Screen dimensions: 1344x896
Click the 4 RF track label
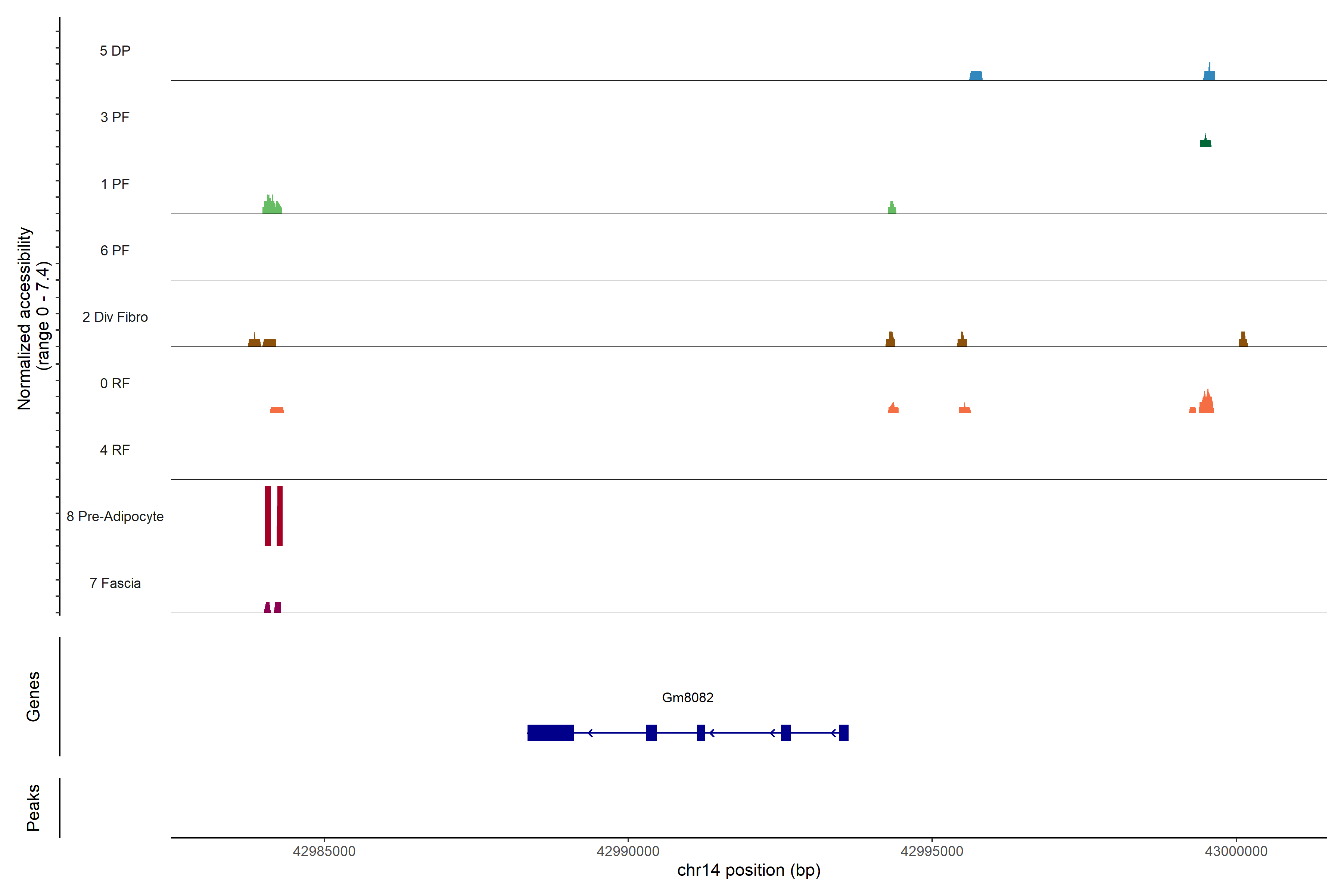115,450
